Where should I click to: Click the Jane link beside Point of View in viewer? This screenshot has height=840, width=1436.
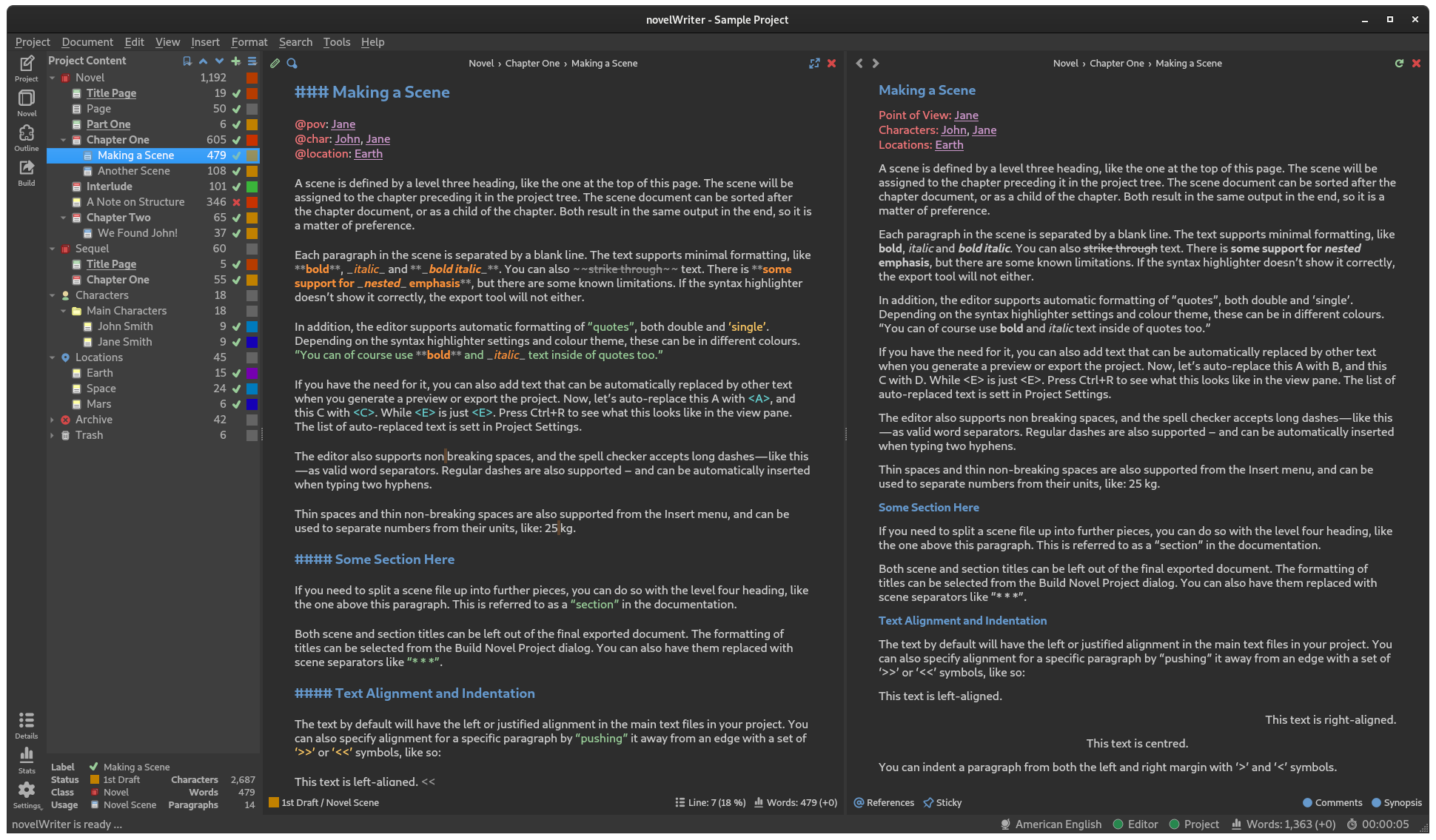click(x=966, y=115)
